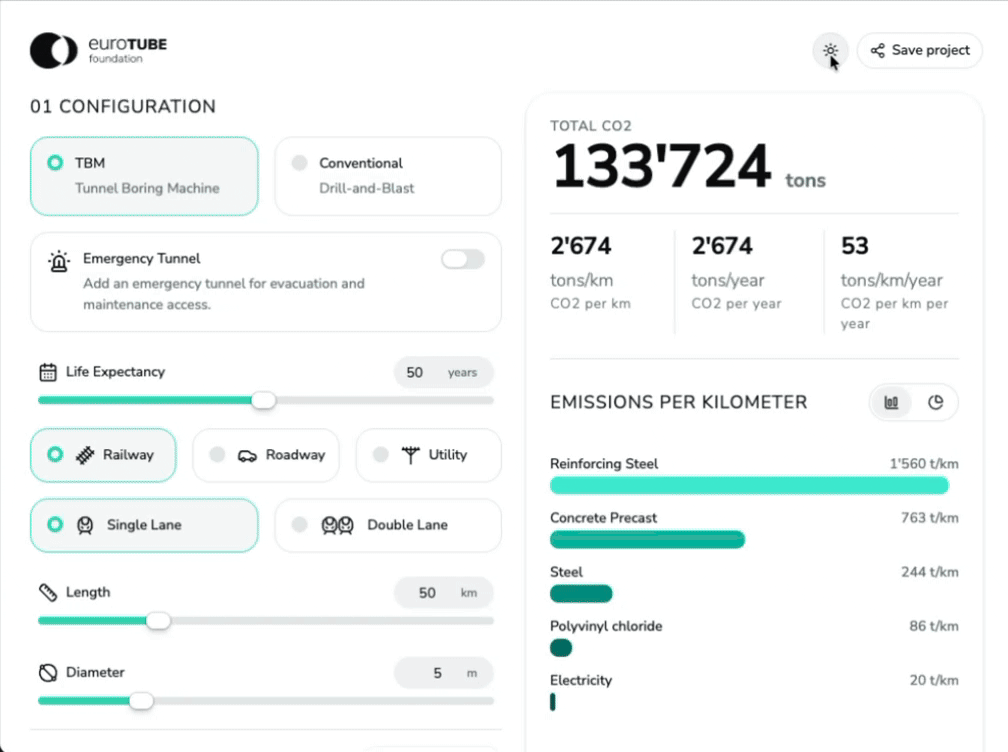Click the Steel emissions bar
Image resolution: width=1008 pixels, height=752 pixels.
coord(581,593)
